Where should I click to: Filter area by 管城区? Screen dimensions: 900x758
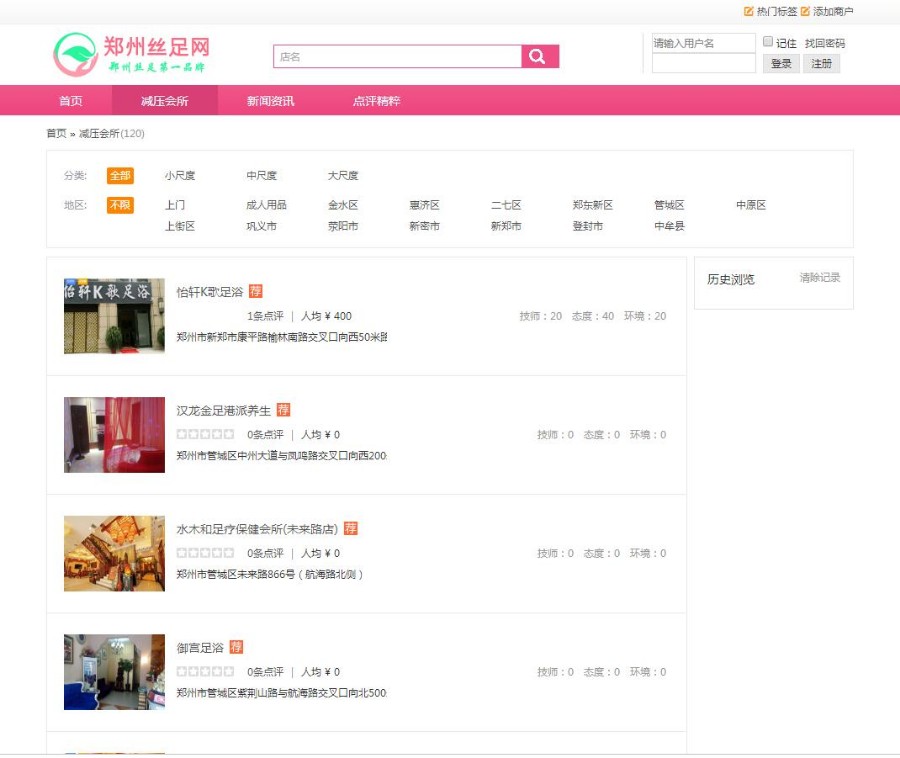pos(669,205)
